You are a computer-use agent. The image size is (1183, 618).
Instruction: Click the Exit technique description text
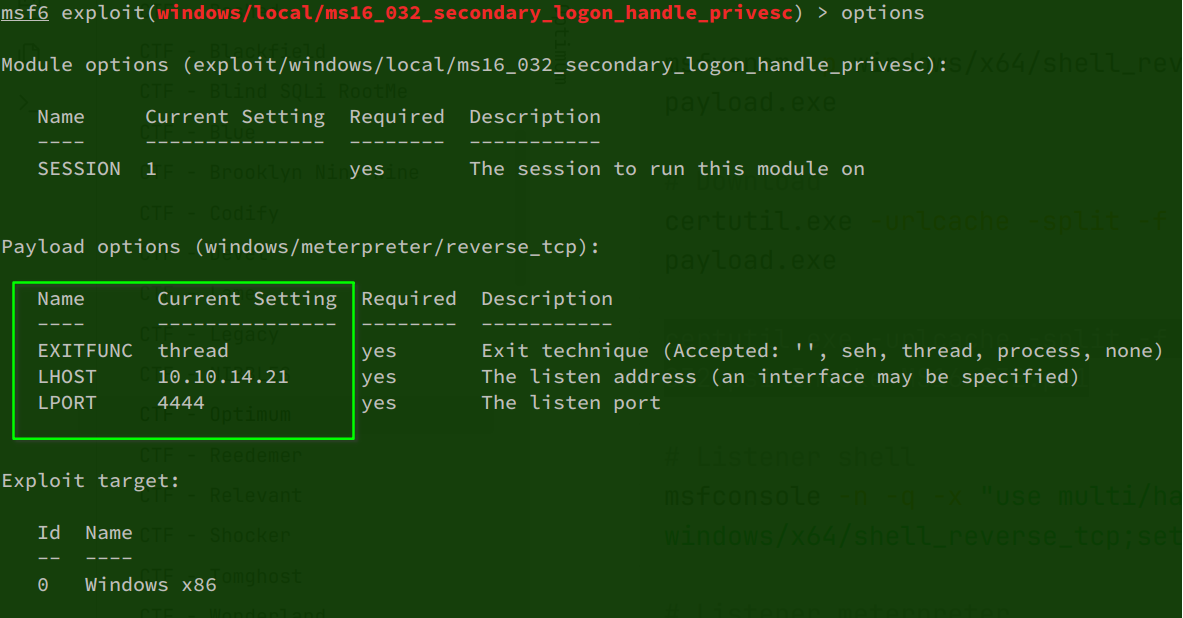click(x=822, y=351)
